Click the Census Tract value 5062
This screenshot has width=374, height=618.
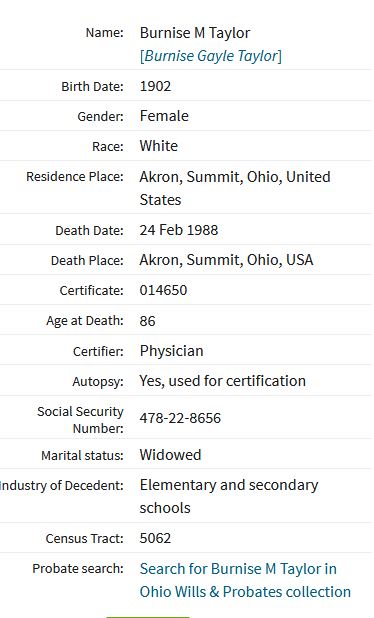click(x=155, y=538)
